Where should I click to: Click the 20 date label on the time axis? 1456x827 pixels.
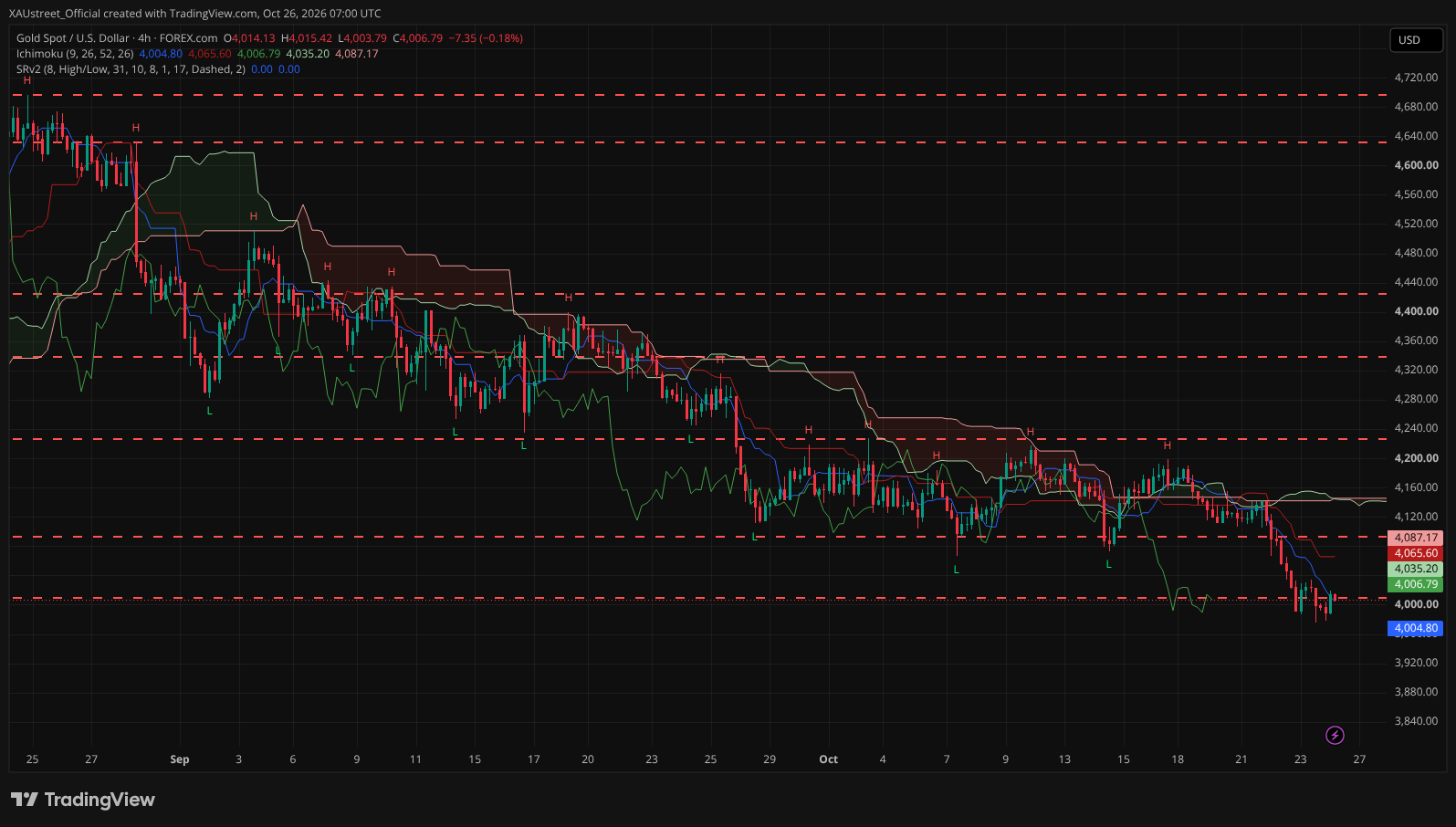tap(588, 759)
